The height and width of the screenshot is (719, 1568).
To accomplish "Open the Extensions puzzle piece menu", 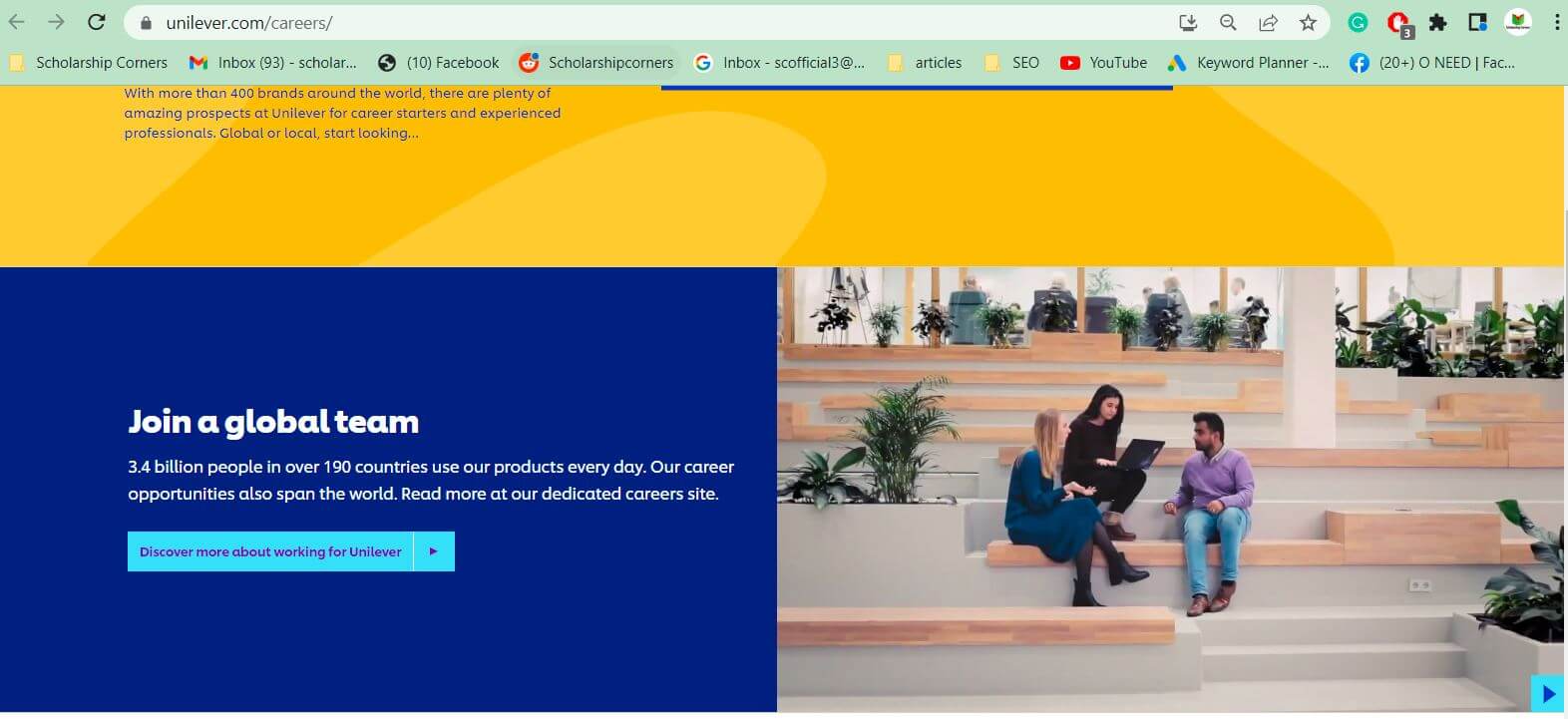I will point(1437,23).
